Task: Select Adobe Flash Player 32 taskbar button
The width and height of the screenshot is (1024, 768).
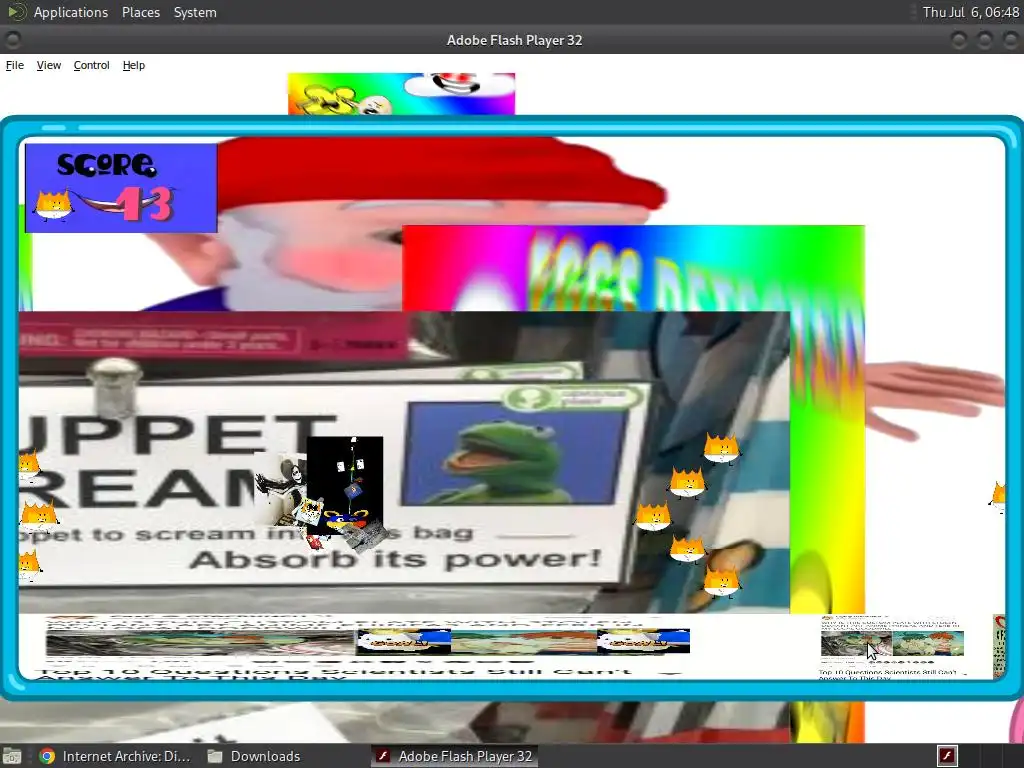Action: tap(455, 756)
